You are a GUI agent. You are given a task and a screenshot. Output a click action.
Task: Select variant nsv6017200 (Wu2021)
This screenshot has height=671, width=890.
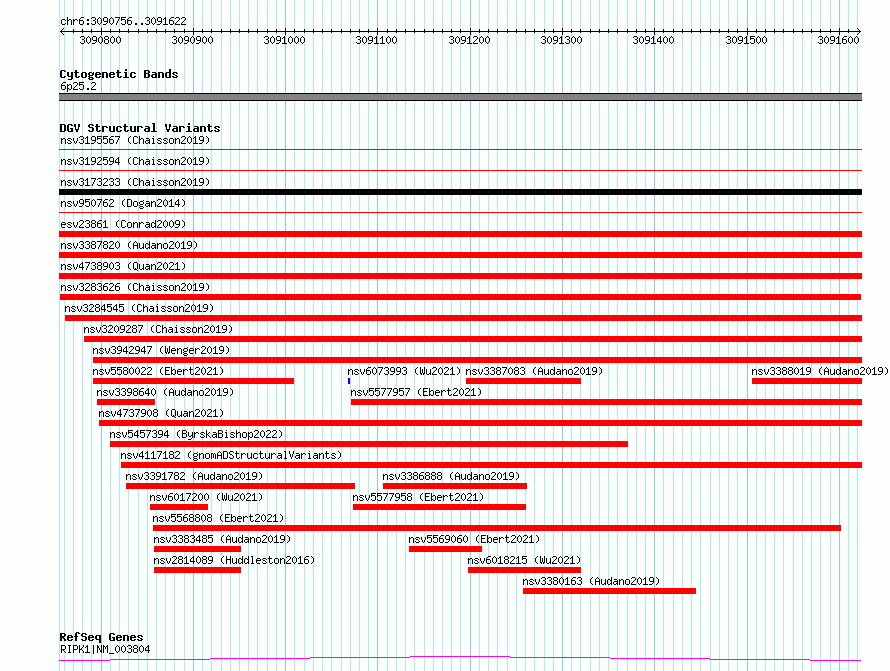207,497
